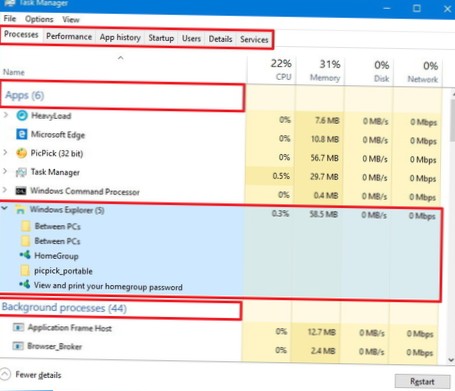This screenshot has height=391, width=455.
Task: Click the 0.3% CPU value
Action: [x=280, y=213]
